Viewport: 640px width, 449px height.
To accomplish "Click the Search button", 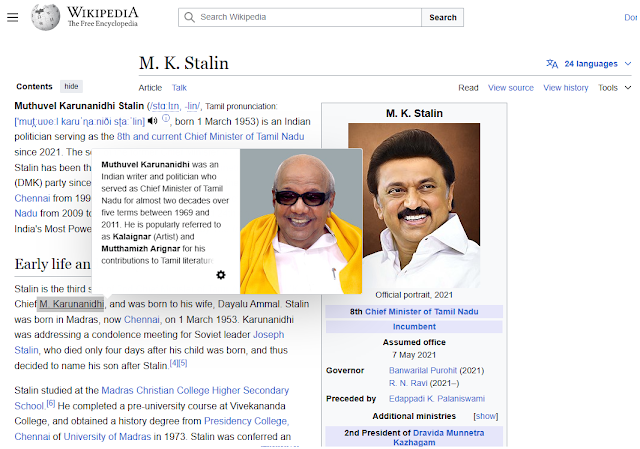I will (442, 18).
